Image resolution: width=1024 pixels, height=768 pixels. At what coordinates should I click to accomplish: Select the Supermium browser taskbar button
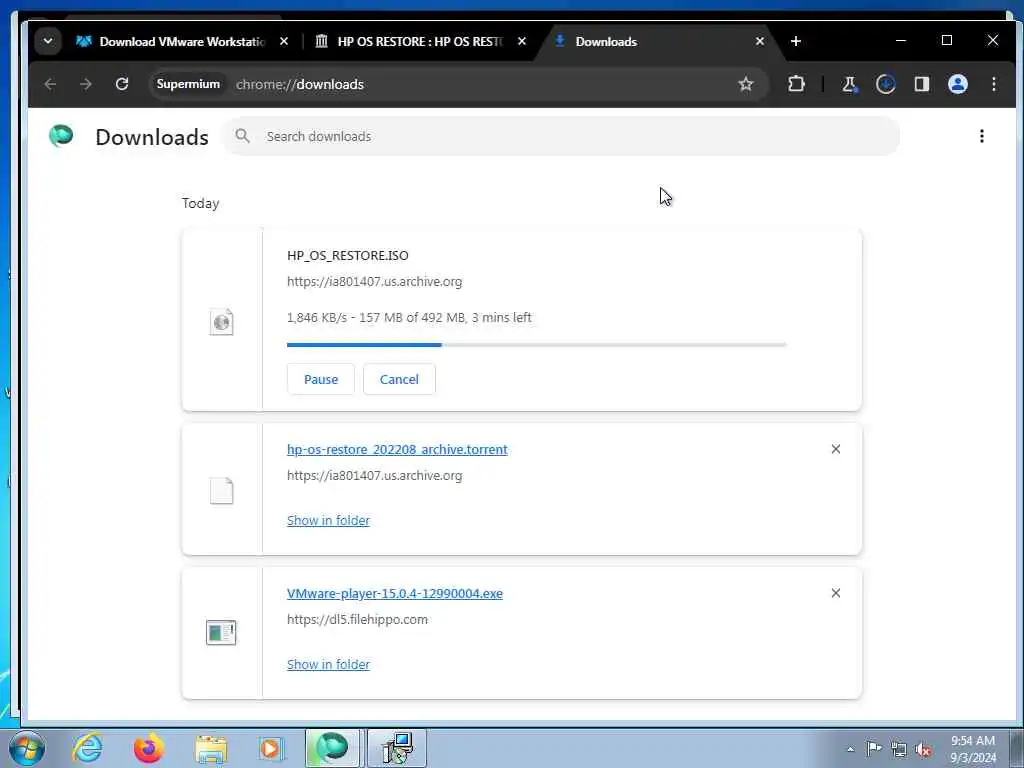(x=332, y=748)
